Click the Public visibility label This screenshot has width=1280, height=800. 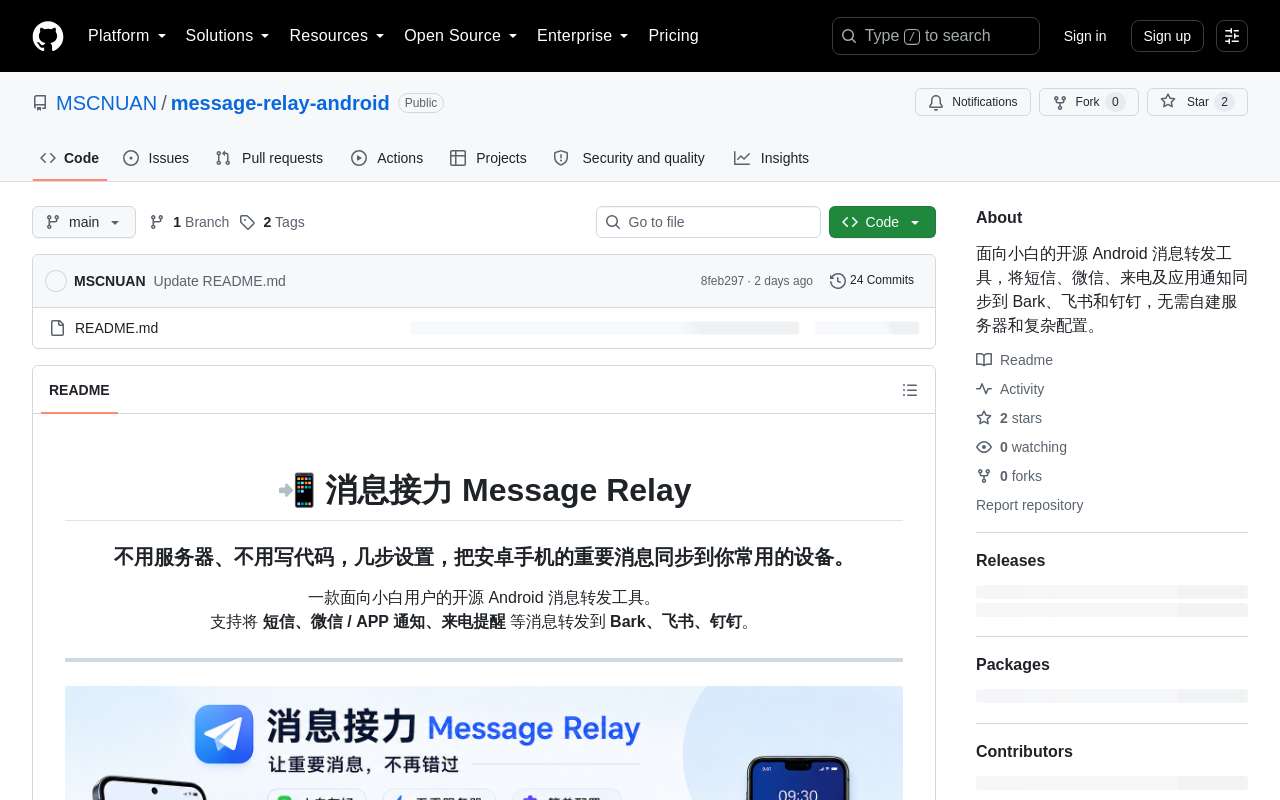(x=421, y=103)
